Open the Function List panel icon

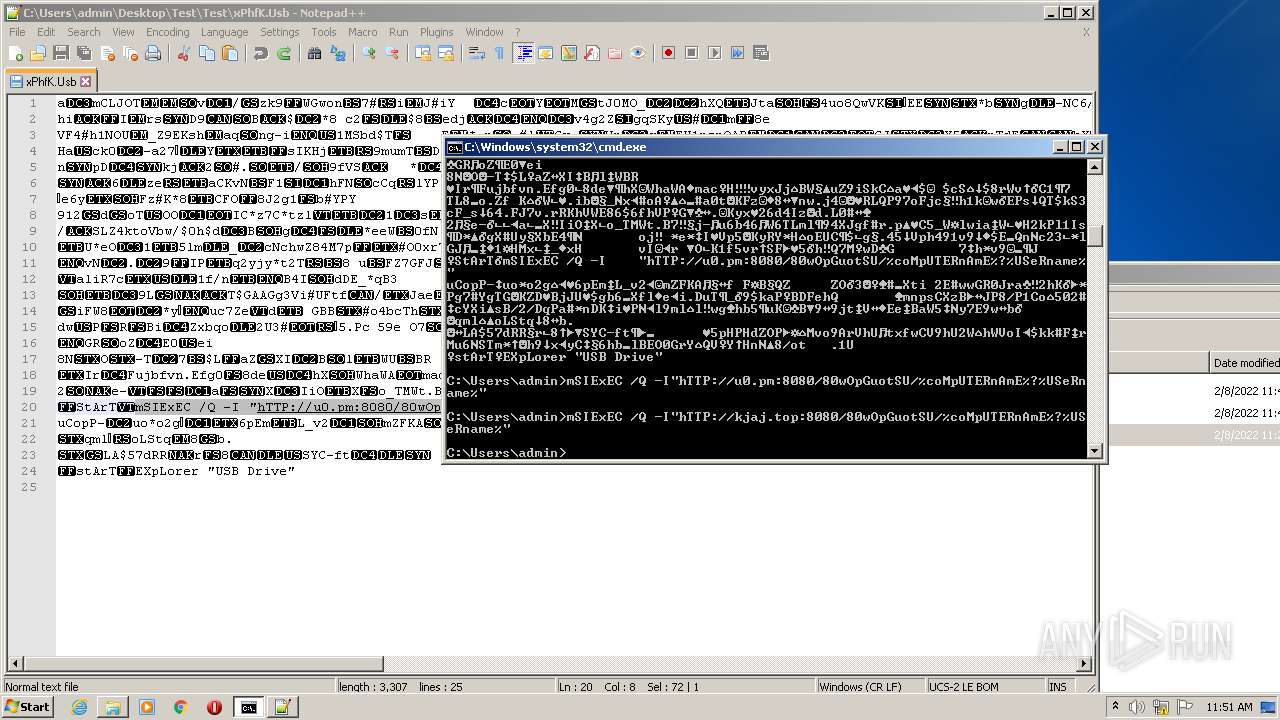coord(592,53)
